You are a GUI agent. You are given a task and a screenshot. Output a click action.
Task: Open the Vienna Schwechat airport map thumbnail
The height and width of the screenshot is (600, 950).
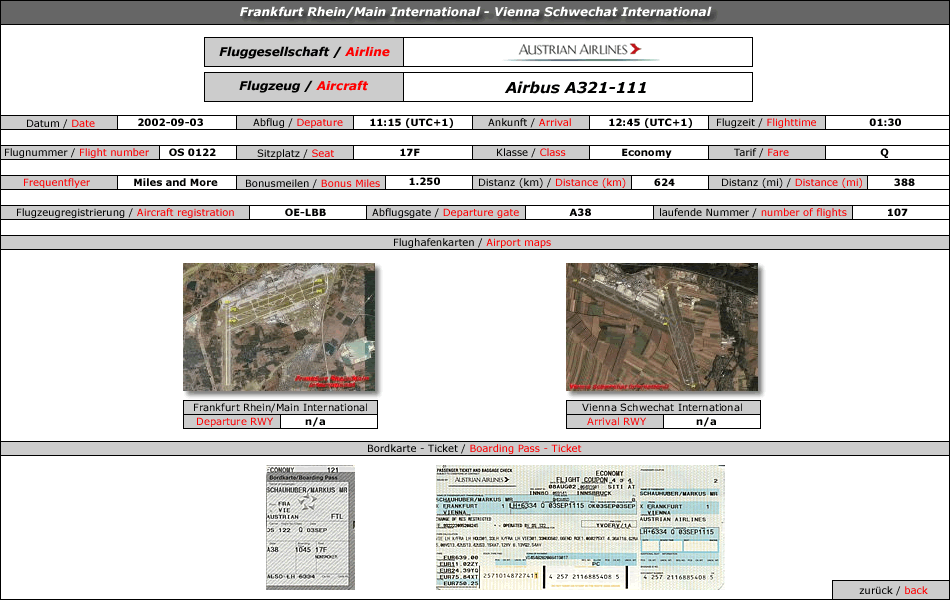(662, 327)
